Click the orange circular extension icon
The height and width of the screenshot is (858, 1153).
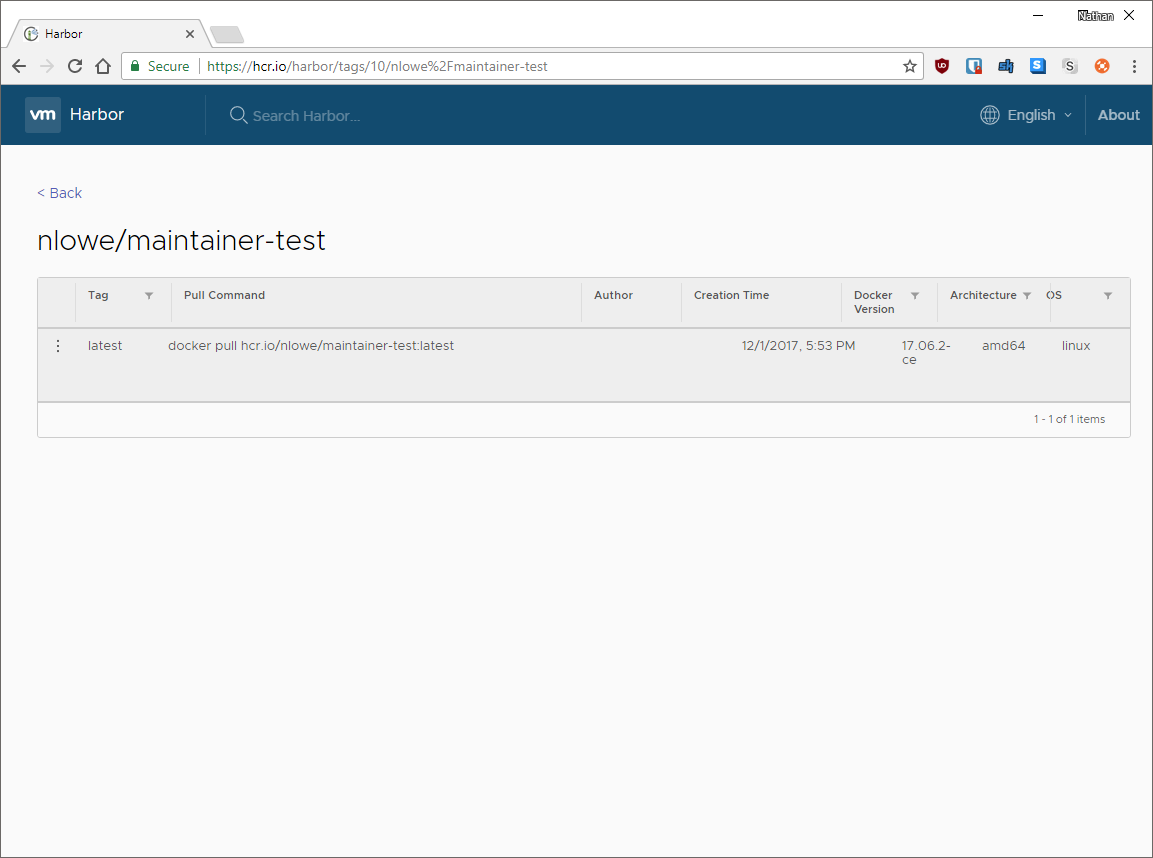[1101, 65]
